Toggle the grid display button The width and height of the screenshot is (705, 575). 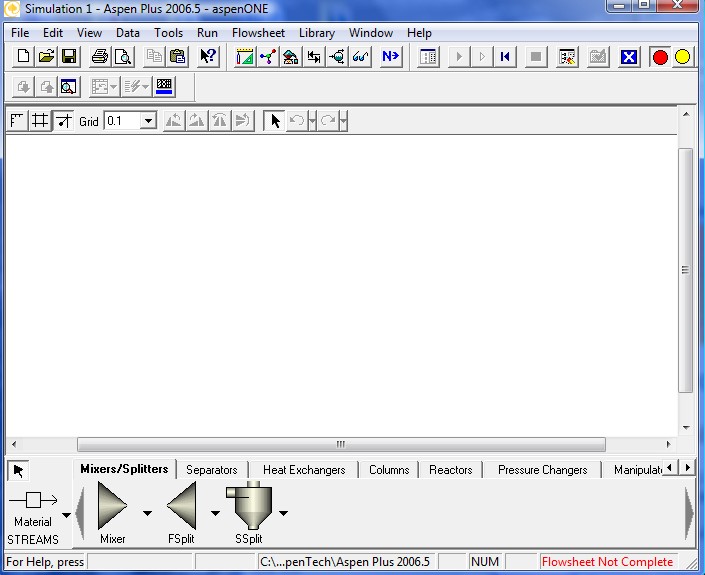coord(40,121)
